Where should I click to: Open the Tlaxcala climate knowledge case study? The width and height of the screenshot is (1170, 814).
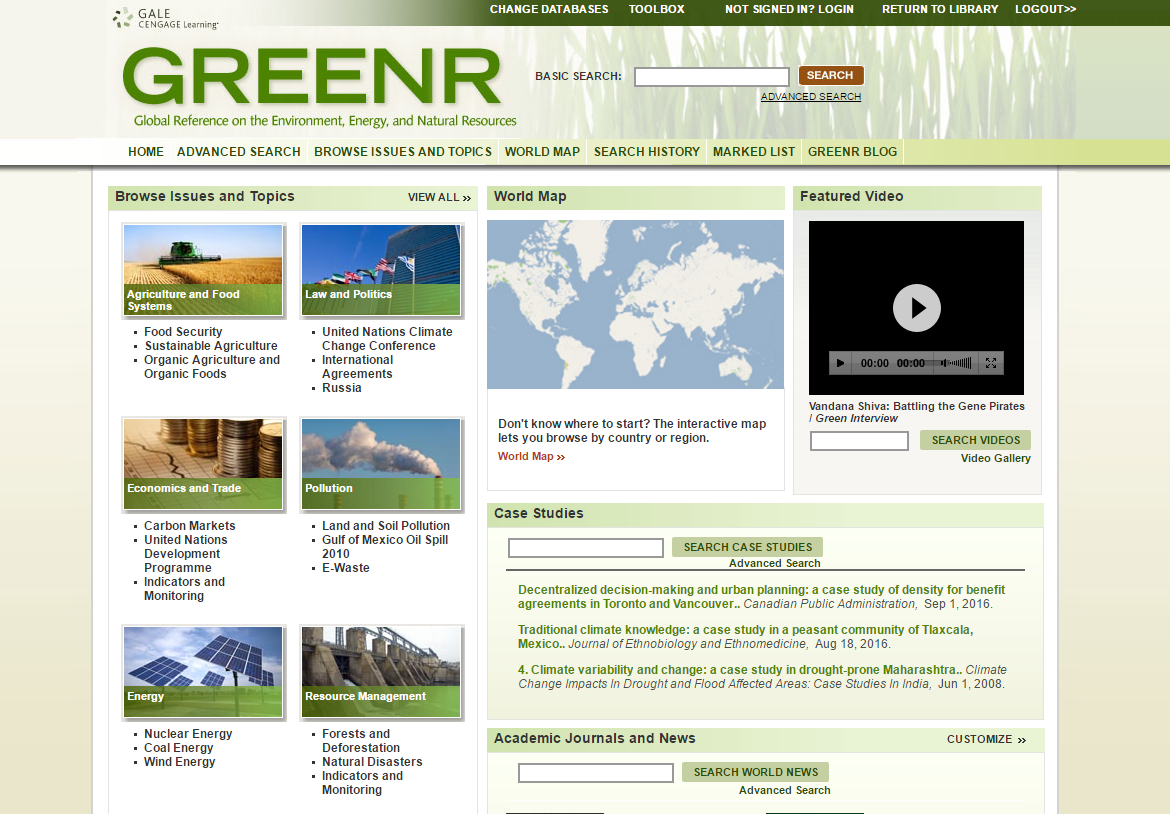pyautogui.click(x=745, y=637)
